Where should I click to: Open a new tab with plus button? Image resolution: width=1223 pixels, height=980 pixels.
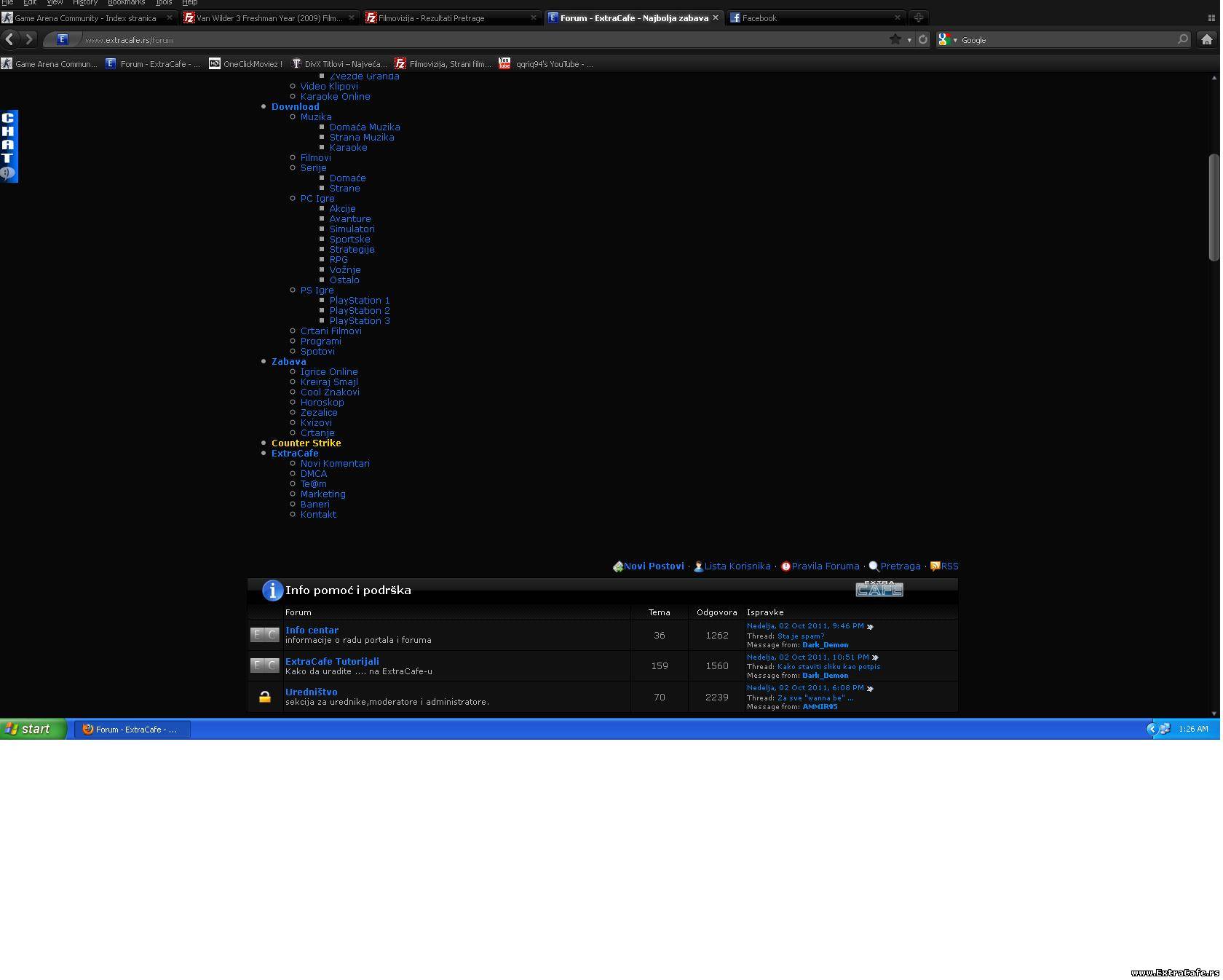tap(919, 17)
